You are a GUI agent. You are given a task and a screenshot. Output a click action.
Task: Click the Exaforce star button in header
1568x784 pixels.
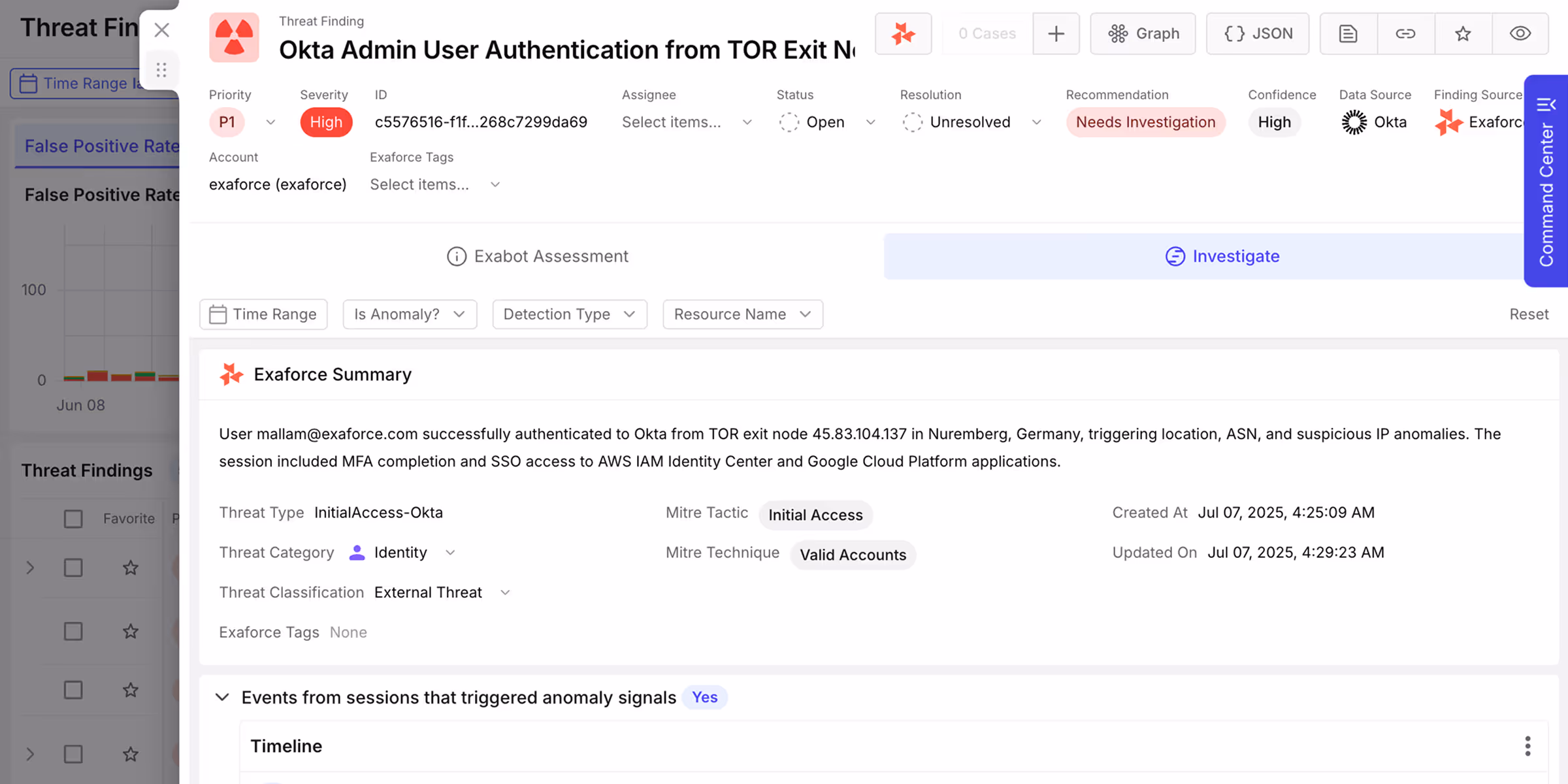click(903, 33)
